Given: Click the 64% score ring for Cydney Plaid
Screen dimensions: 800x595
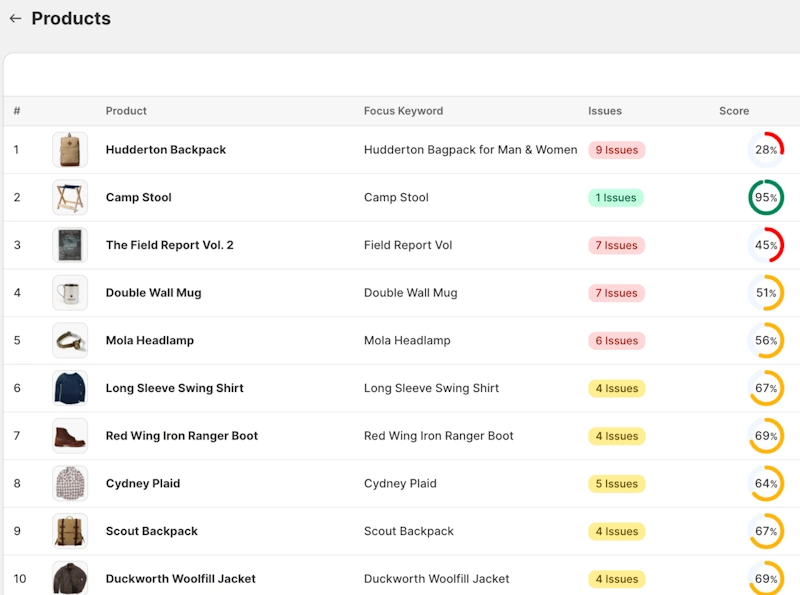Looking at the screenshot, I should 766,483.
